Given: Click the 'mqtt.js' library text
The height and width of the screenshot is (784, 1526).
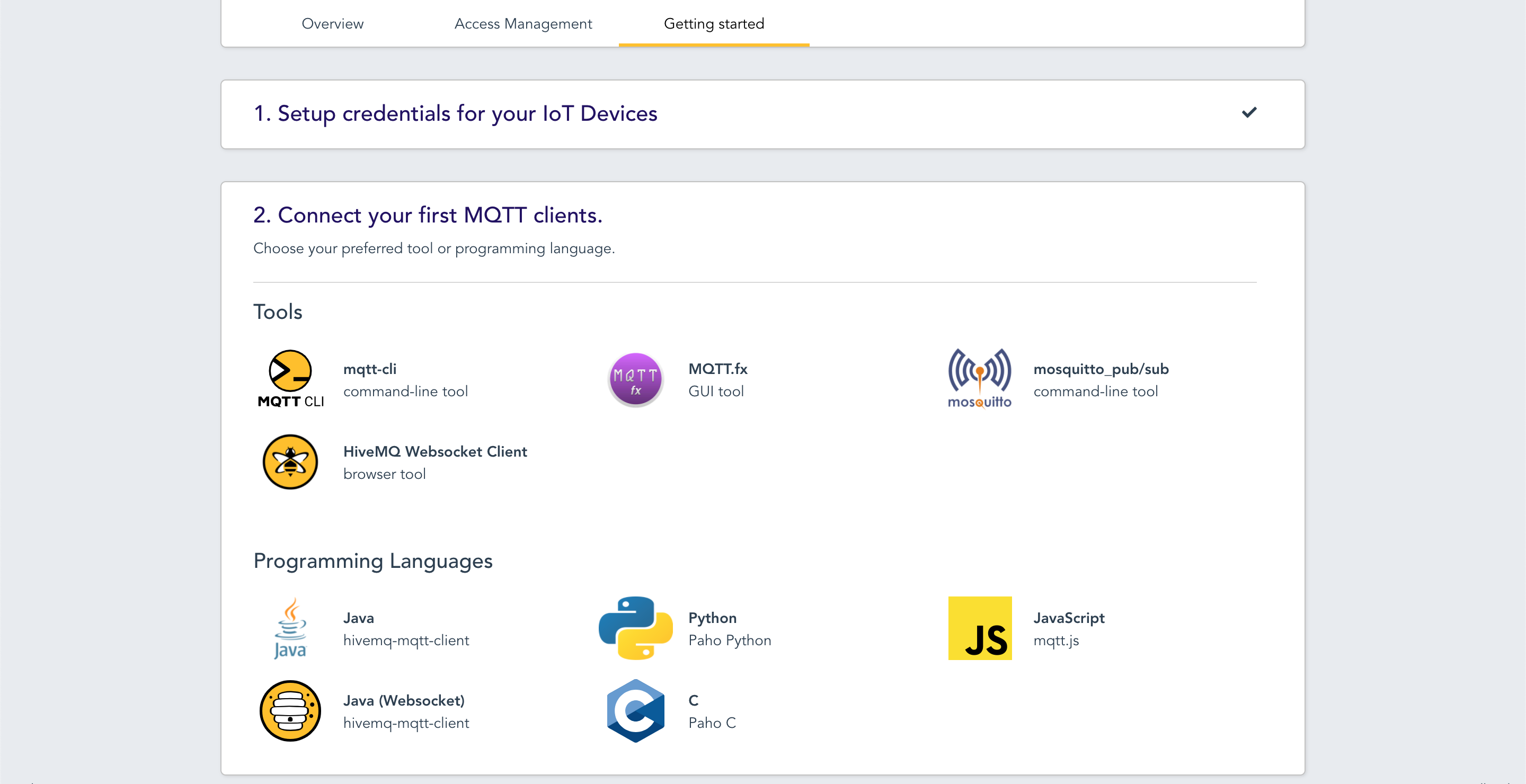Looking at the screenshot, I should click(x=1055, y=640).
